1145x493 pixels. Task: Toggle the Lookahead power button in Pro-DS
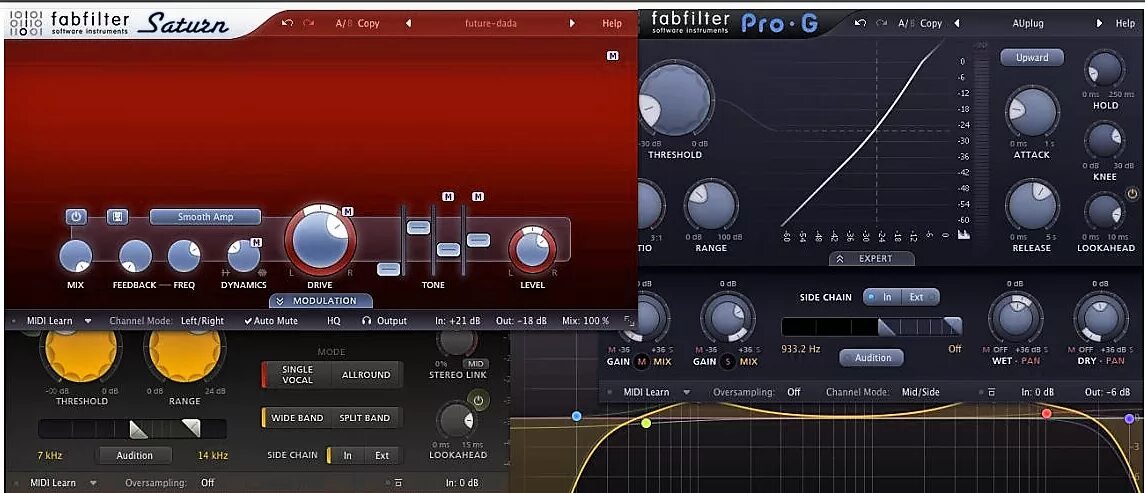click(x=479, y=400)
